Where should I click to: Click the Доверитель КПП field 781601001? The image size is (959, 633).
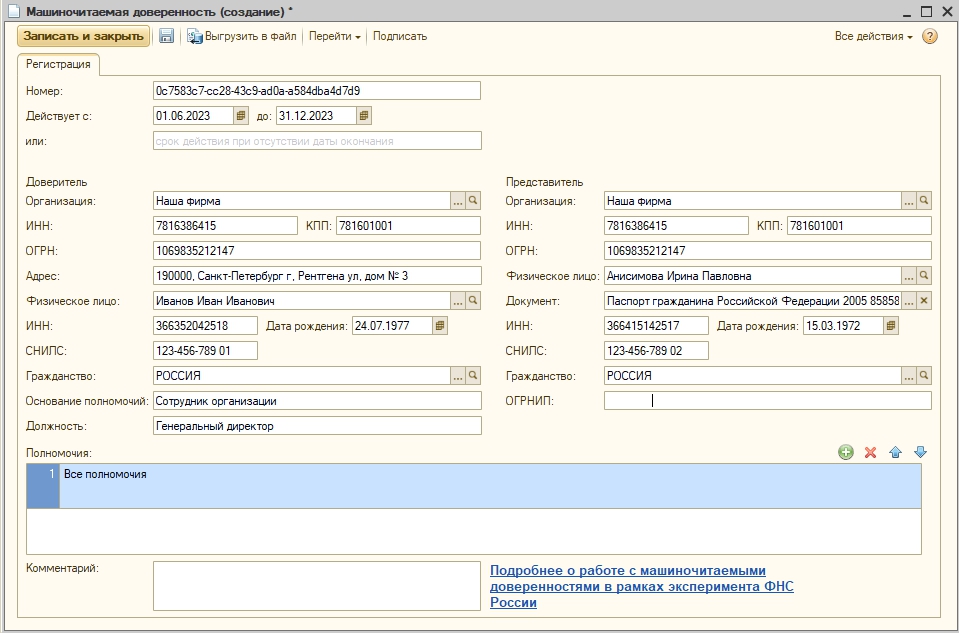409,226
